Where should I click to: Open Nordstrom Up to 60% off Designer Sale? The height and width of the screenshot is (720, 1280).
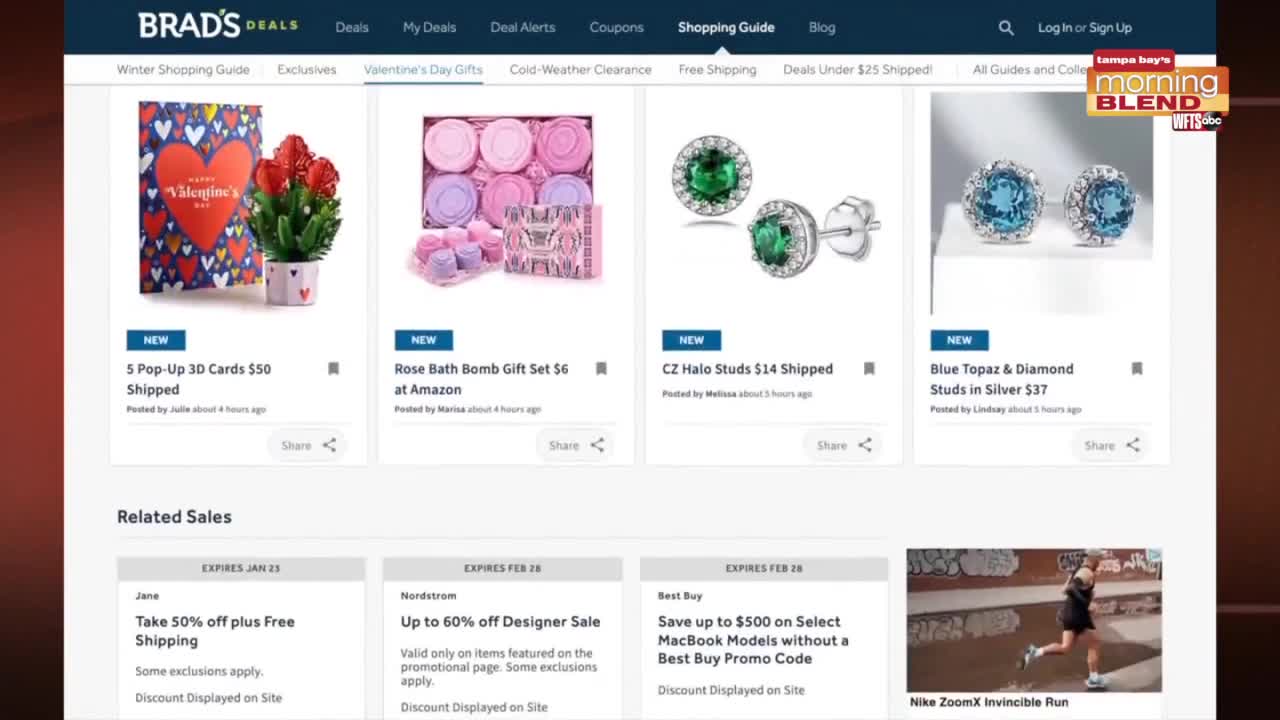coord(501,622)
